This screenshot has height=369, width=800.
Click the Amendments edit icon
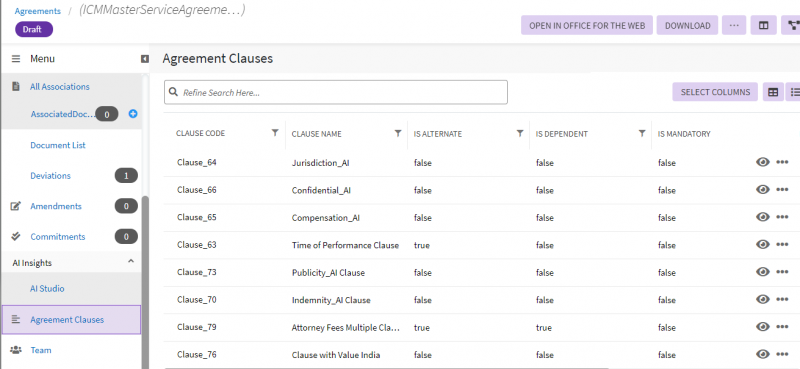[x=16, y=206]
